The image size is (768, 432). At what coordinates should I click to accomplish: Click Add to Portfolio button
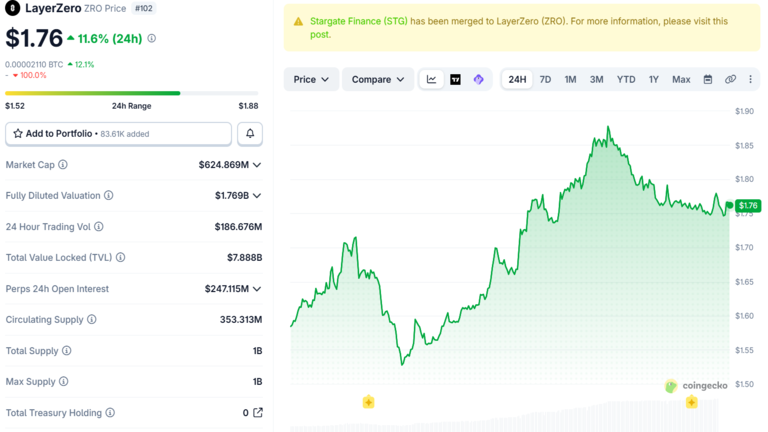coord(119,134)
